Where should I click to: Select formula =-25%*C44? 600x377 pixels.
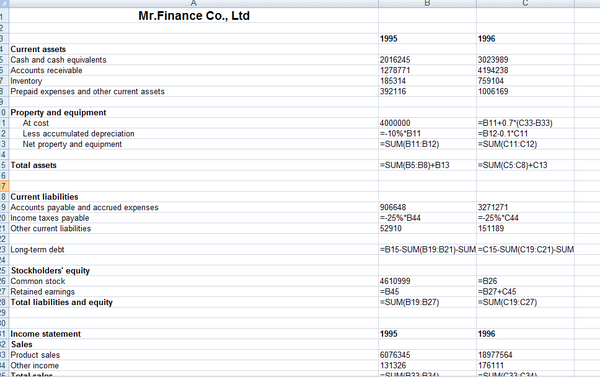click(499, 218)
